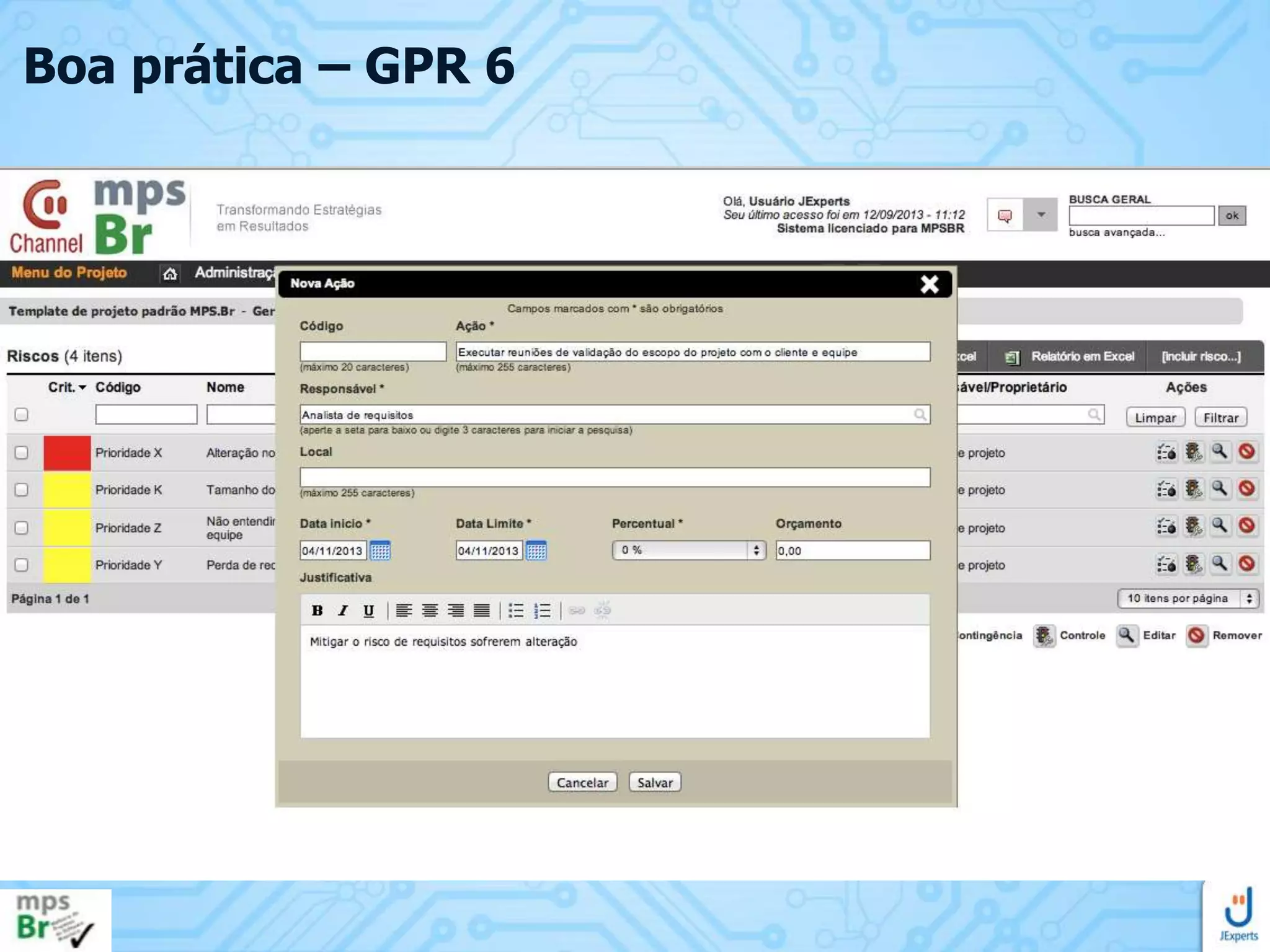Image resolution: width=1270 pixels, height=952 pixels.
Task: Justify text in Justificativa editor
Action: (x=482, y=610)
